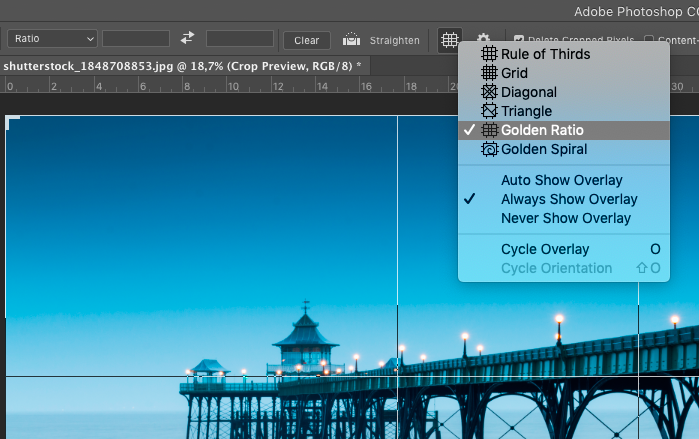Image resolution: width=699 pixels, height=439 pixels.
Task: Click Cycle Overlay menu item
Action: click(545, 249)
